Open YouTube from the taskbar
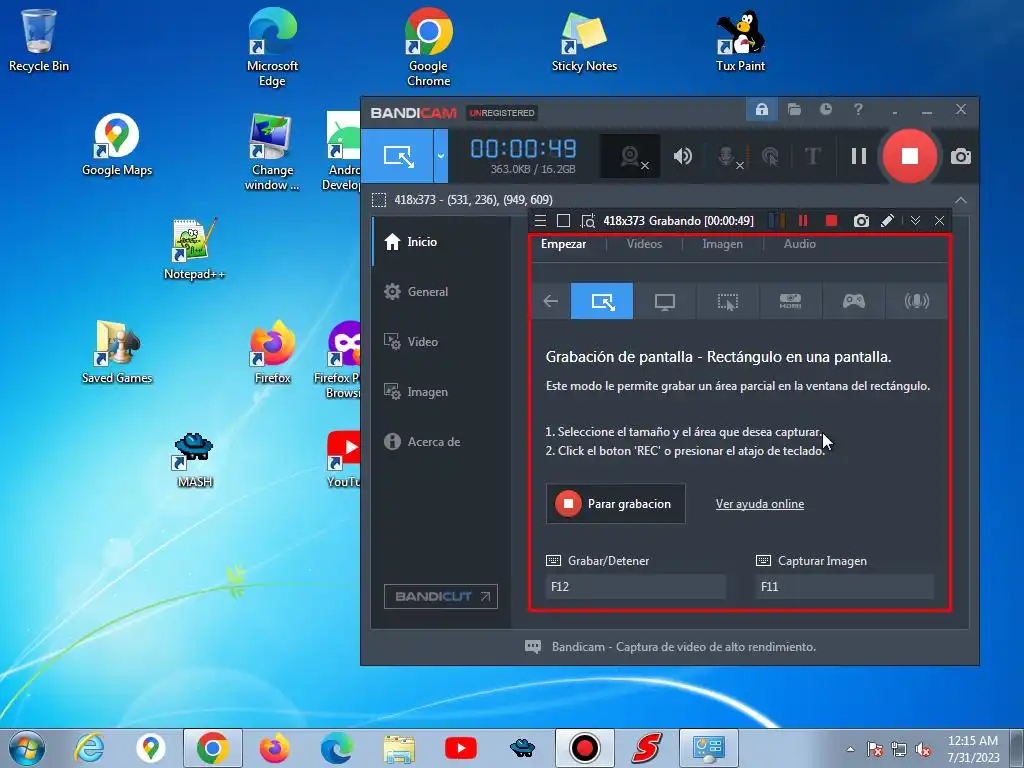The width and height of the screenshot is (1024, 768). pos(460,748)
